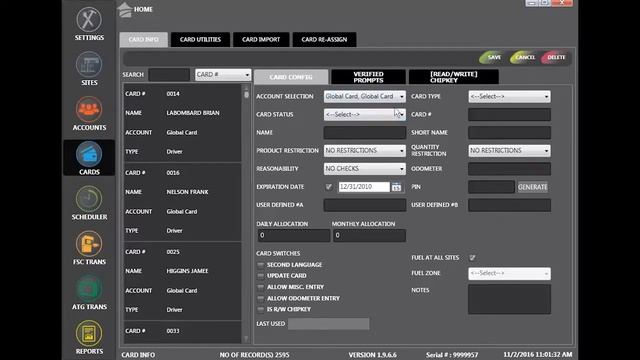Click the Card # input field

coord(509,114)
